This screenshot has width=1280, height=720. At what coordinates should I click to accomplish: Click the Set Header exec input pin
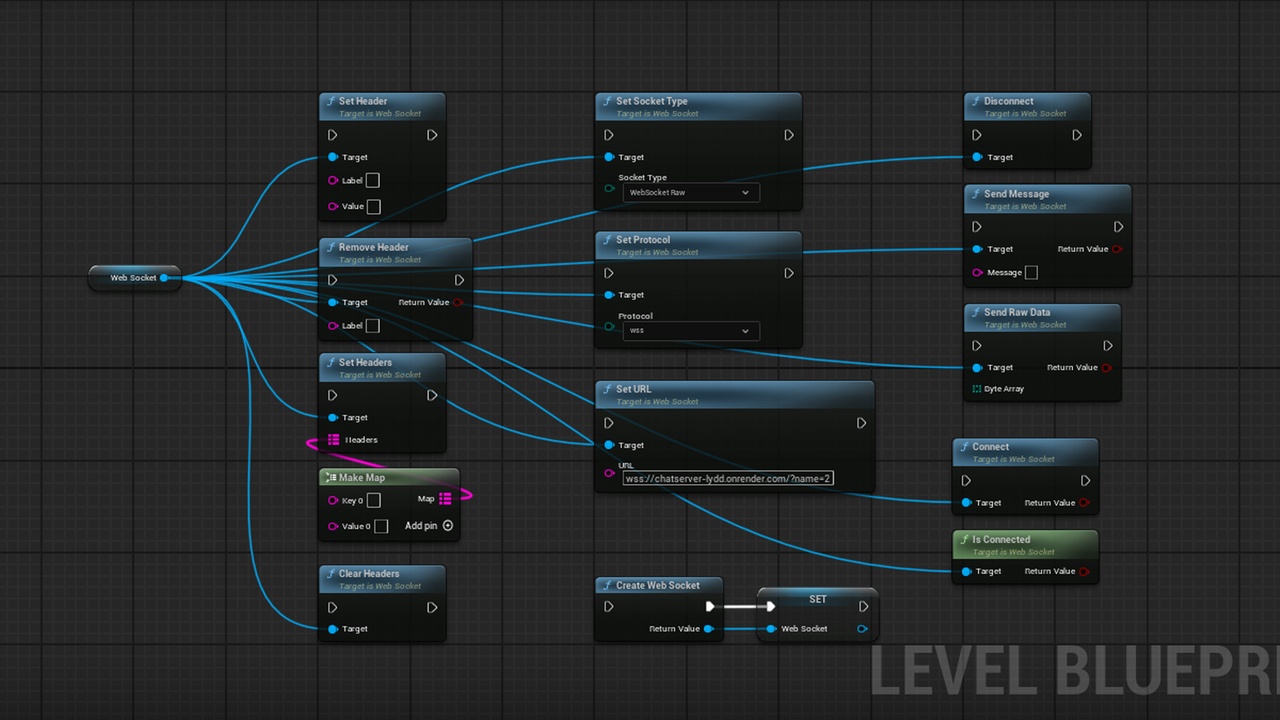click(x=332, y=135)
